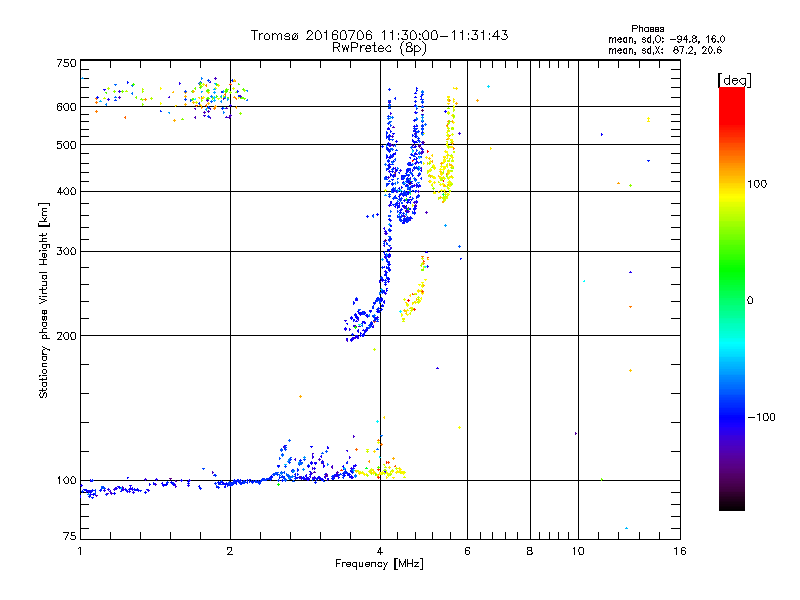Click the x-axis label 'Frequency [MHz]'
The image size is (800, 600).
click(379, 564)
